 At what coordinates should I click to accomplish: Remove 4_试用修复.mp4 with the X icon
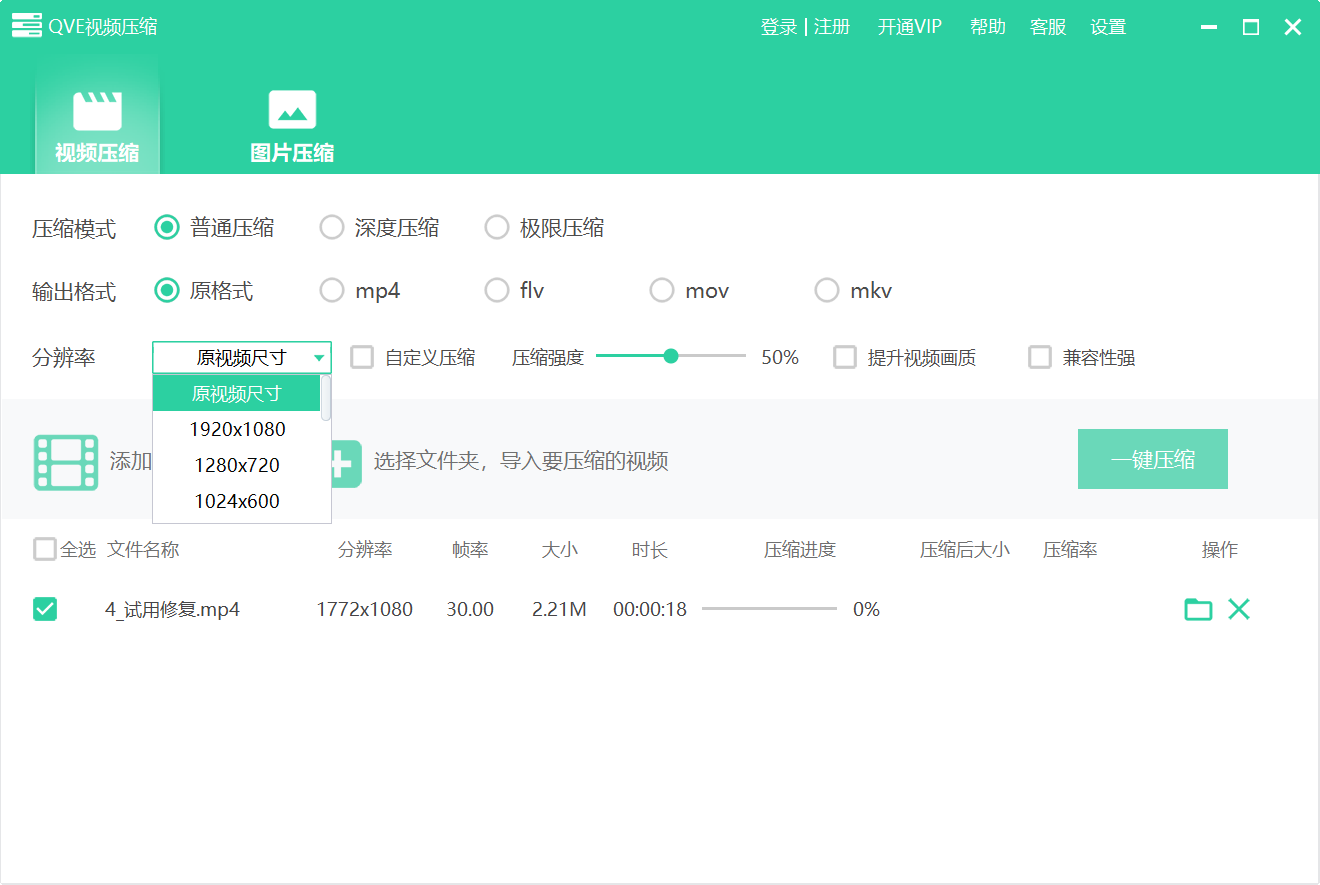coord(1239,609)
